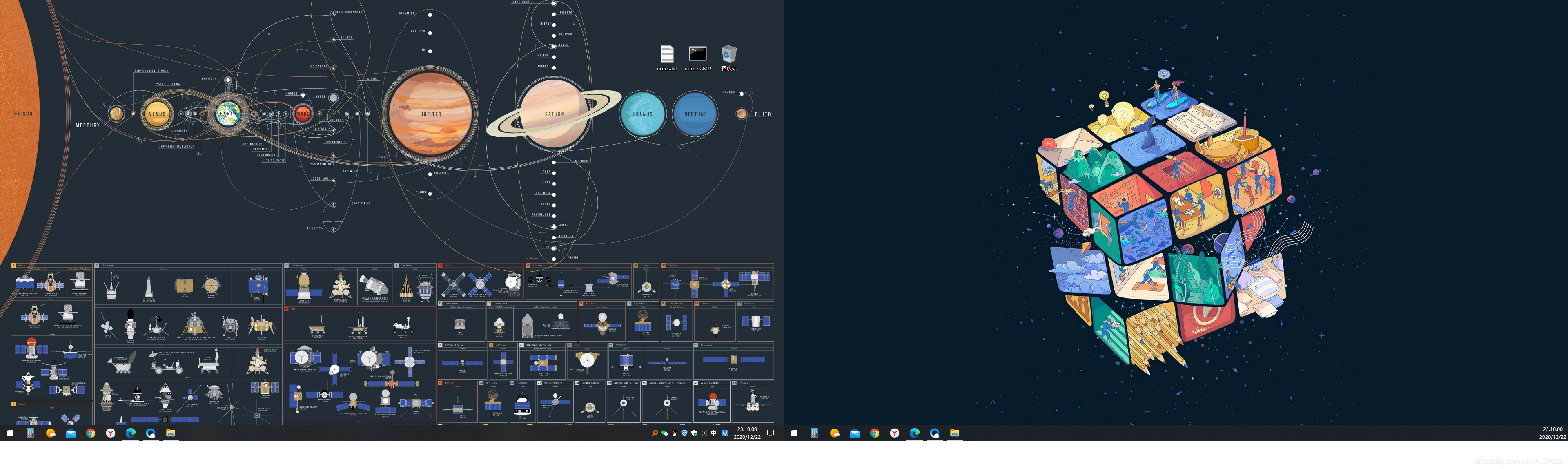Open the QQ penguin icon in system tray

click(675, 433)
